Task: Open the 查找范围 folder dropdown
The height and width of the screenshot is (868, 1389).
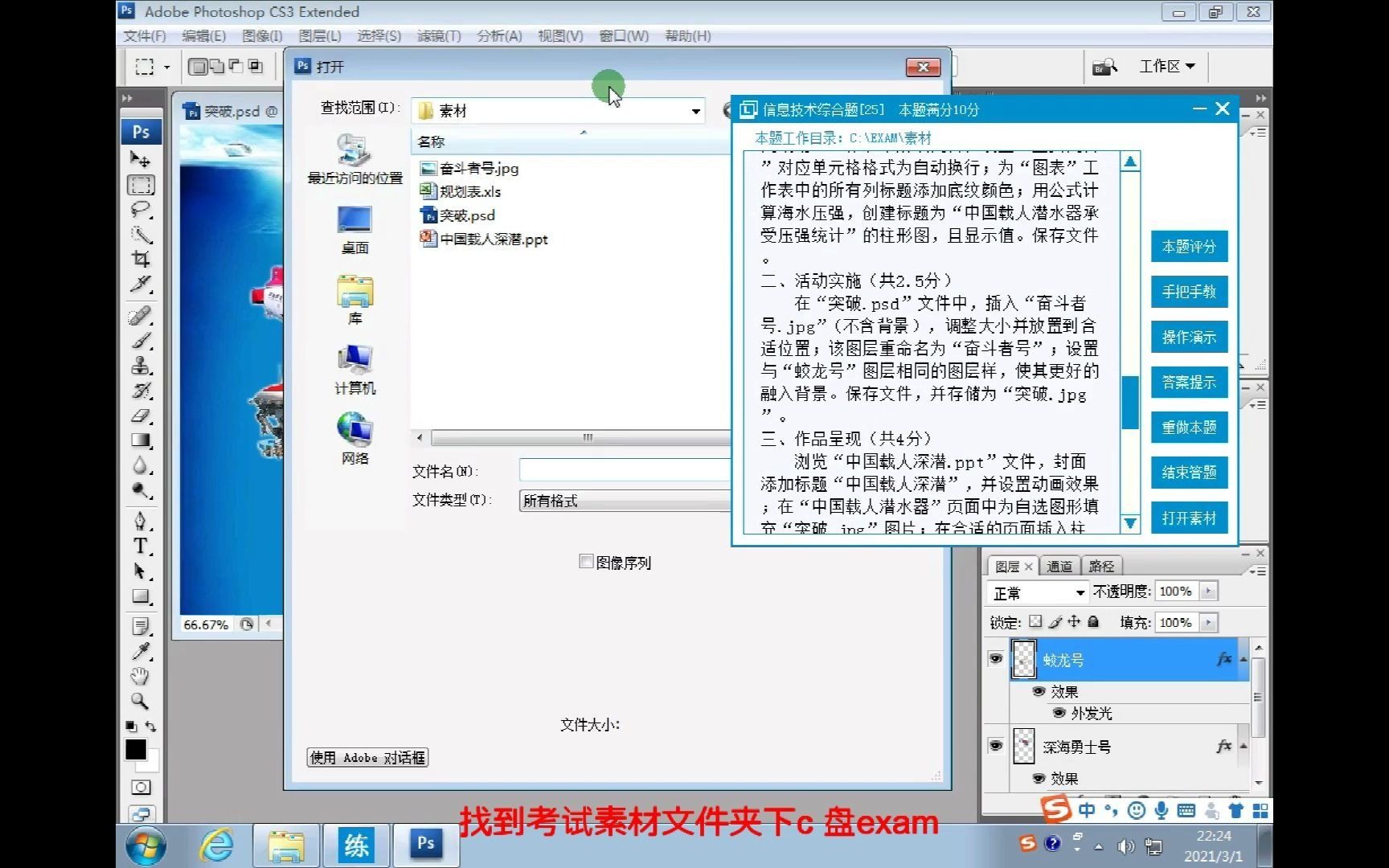Action: 695,111
